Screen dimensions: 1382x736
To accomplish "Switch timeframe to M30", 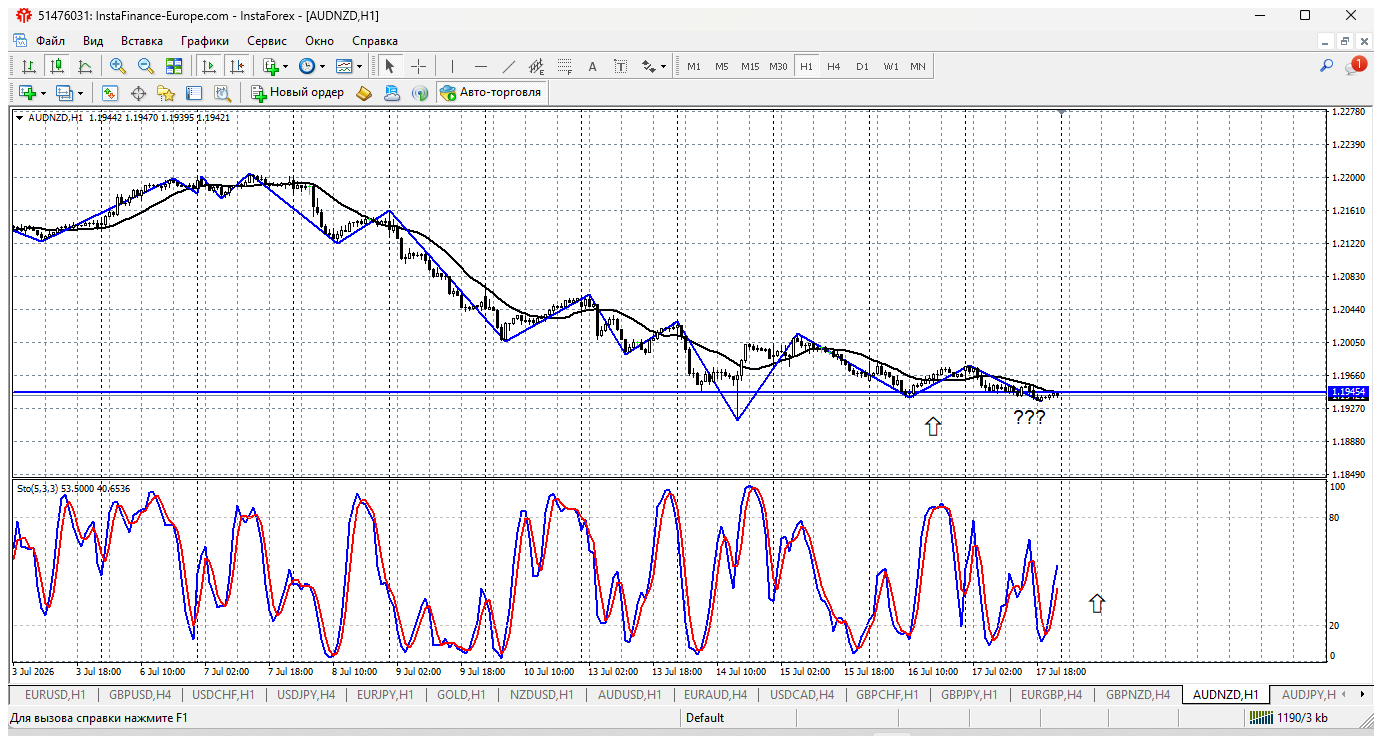I will click(778, 66).
